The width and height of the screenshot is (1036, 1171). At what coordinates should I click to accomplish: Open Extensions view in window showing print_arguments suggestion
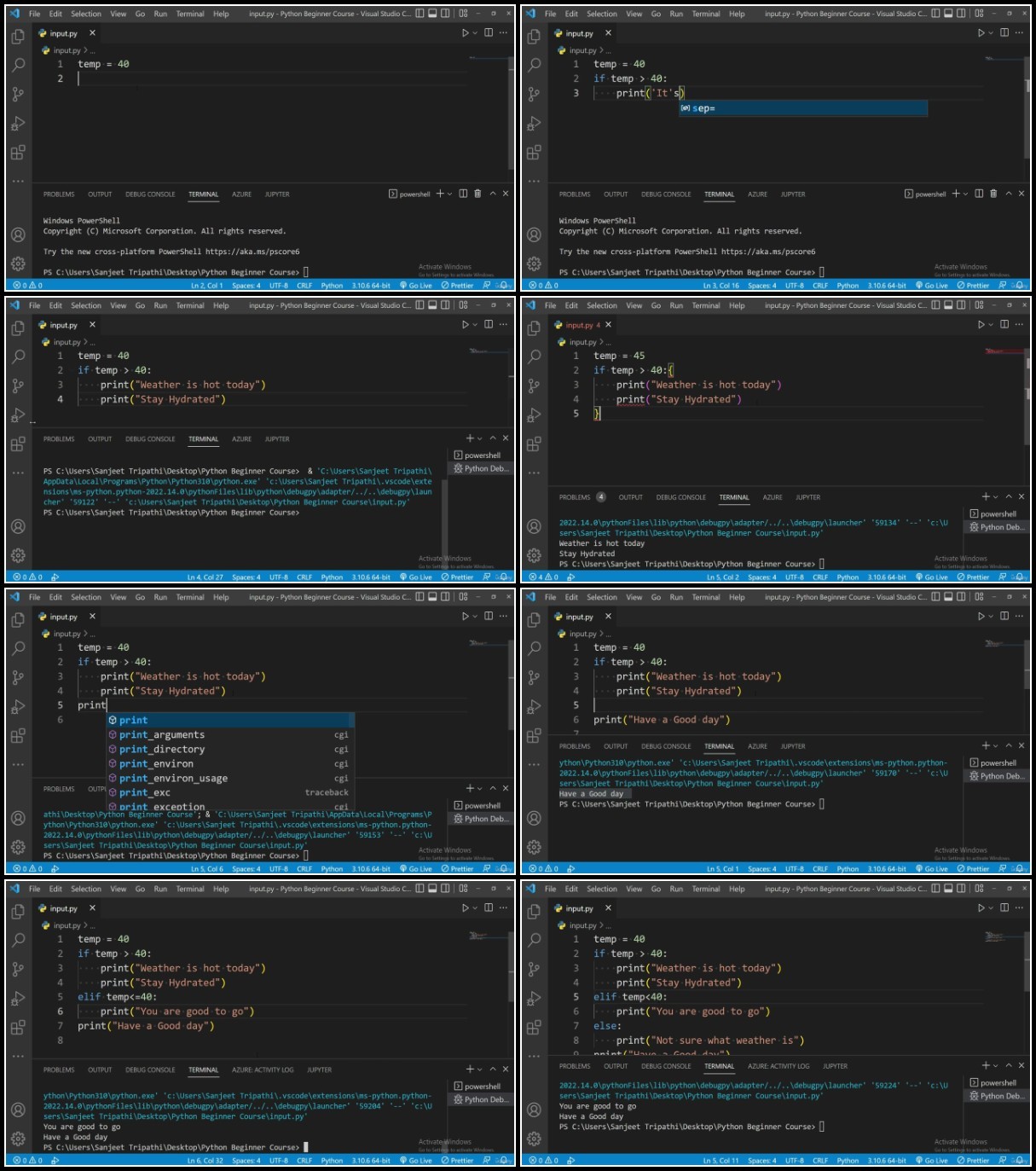[x=18, y=735]
